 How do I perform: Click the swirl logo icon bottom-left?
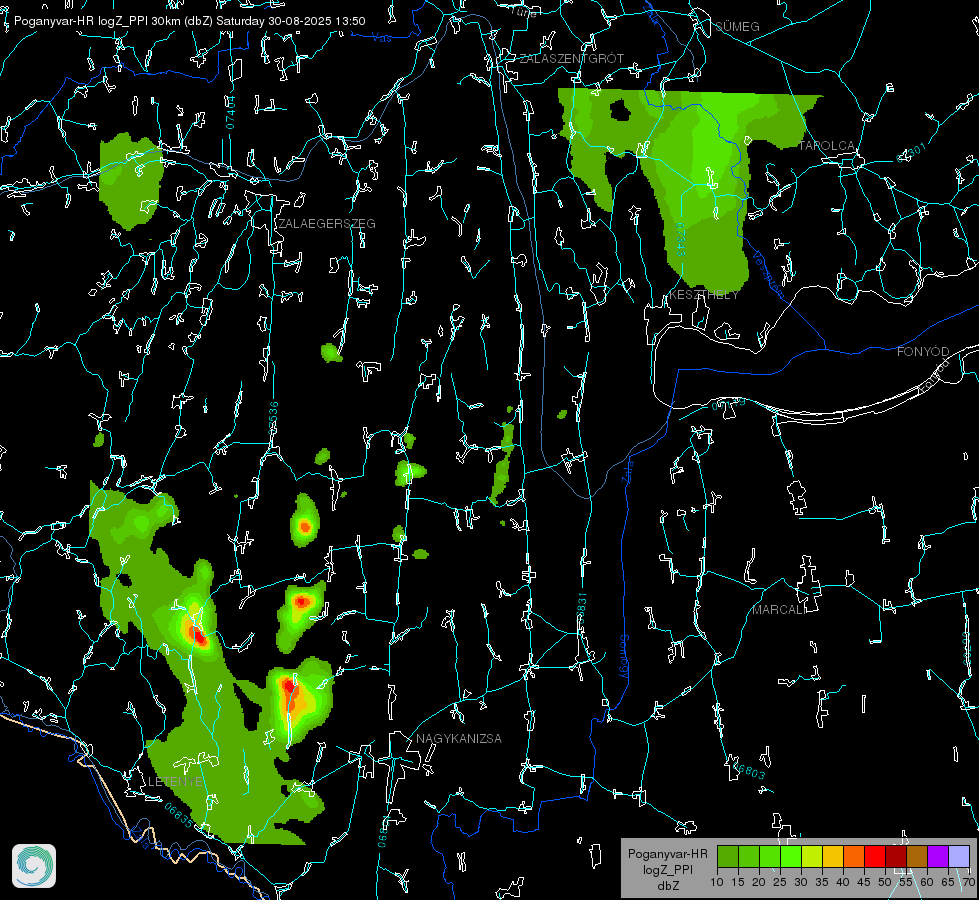pos(34,866)
